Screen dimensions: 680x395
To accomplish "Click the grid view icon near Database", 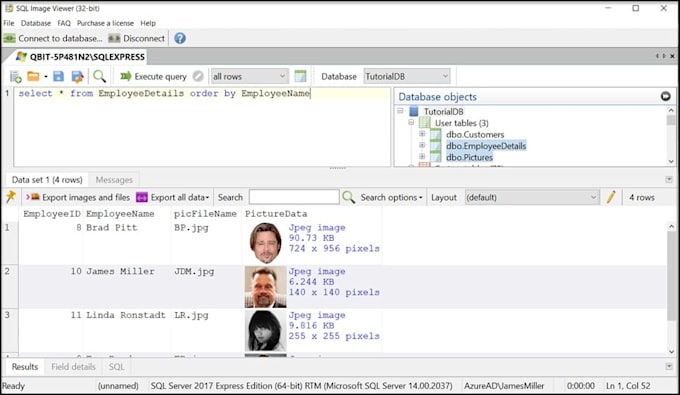I will (x=300, y=76).
